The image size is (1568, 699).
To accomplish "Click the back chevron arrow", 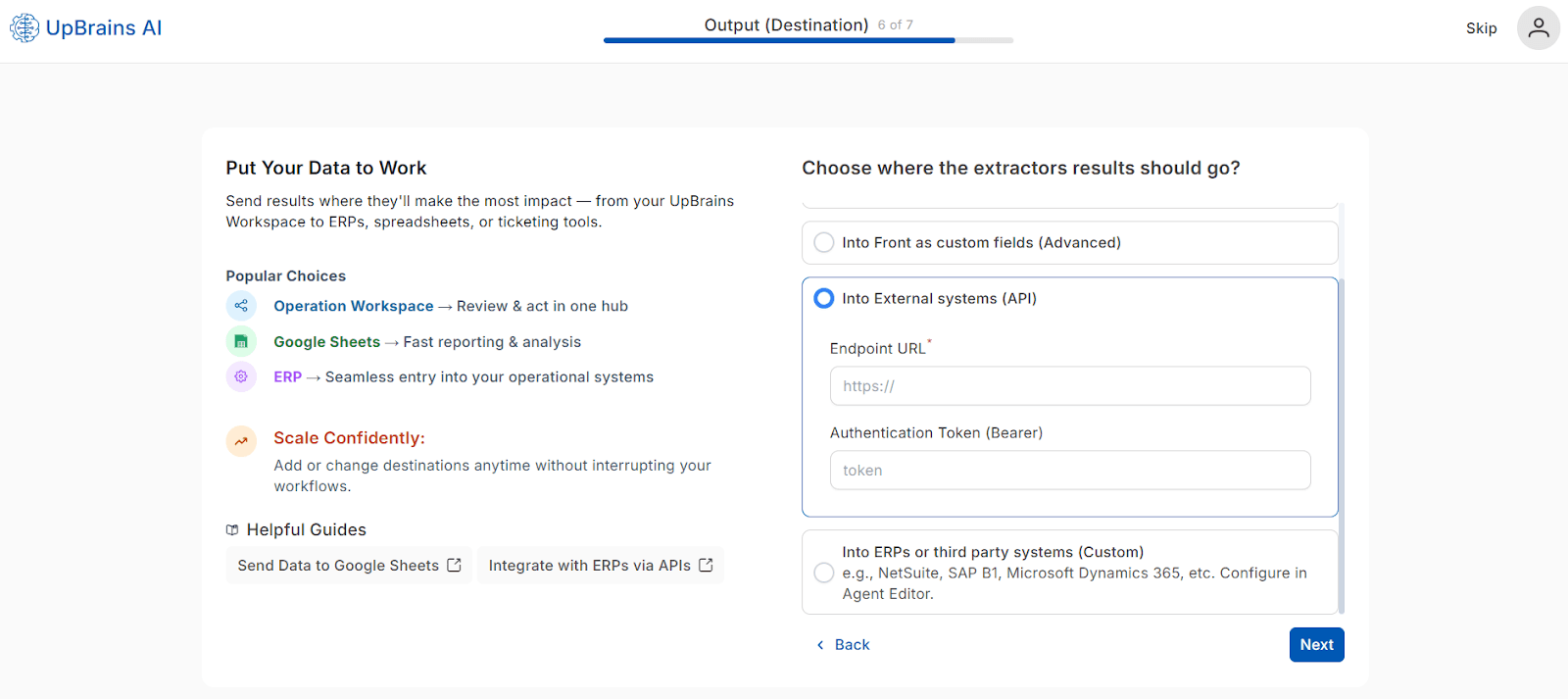I will click(x=820, y=645).
